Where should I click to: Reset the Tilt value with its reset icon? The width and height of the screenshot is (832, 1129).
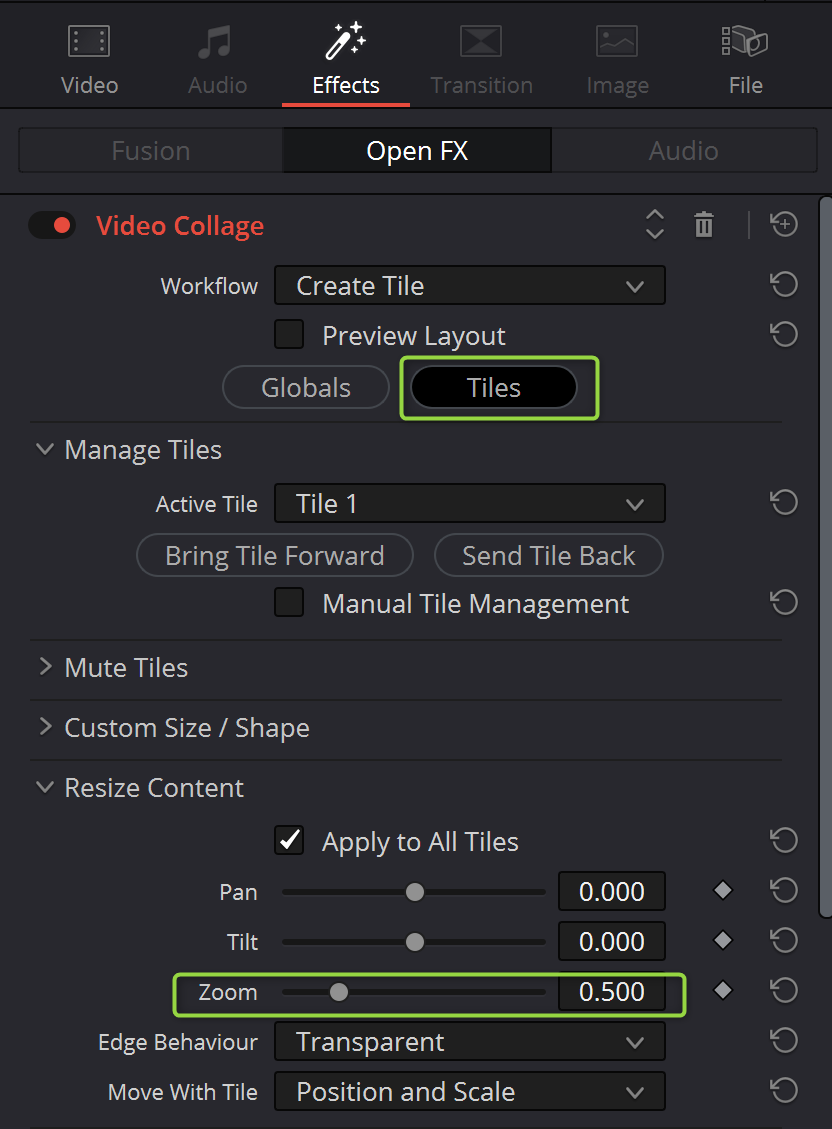[784, 941]
